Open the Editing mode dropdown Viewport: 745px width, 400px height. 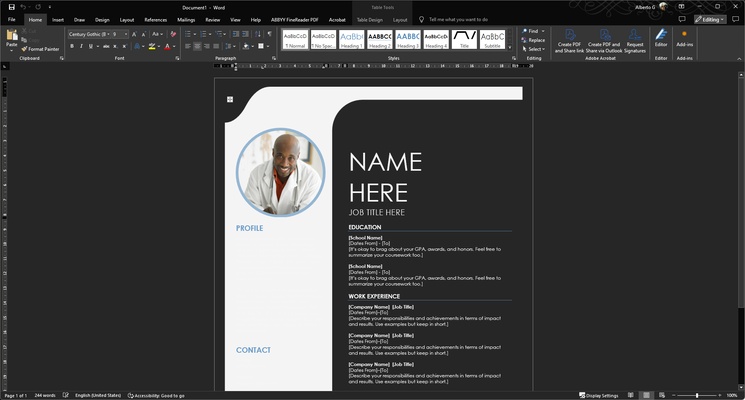pos(710,19)
